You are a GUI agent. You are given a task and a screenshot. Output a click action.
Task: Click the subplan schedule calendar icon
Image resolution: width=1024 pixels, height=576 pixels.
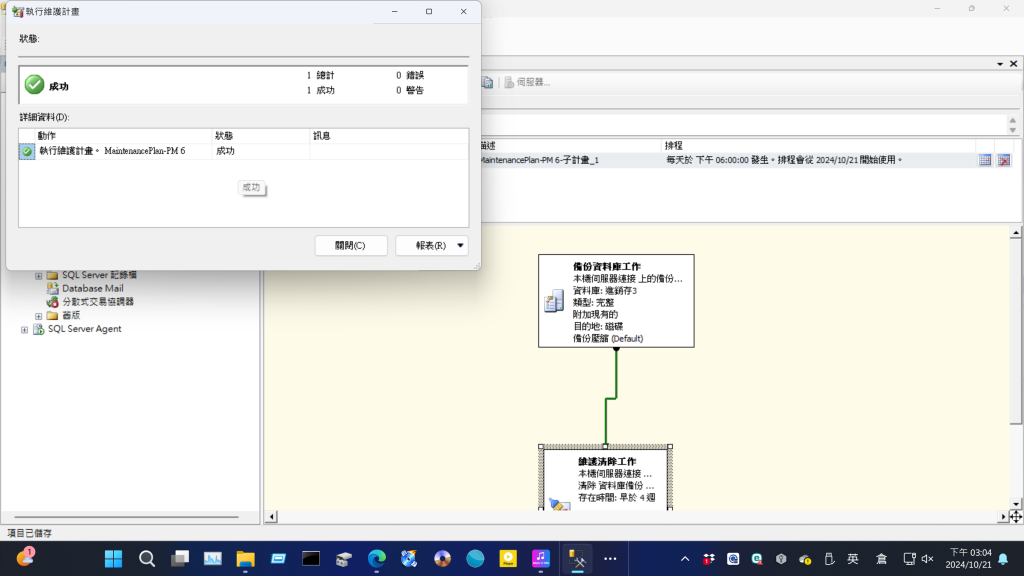pyautogui.click(x=985, y=160)
